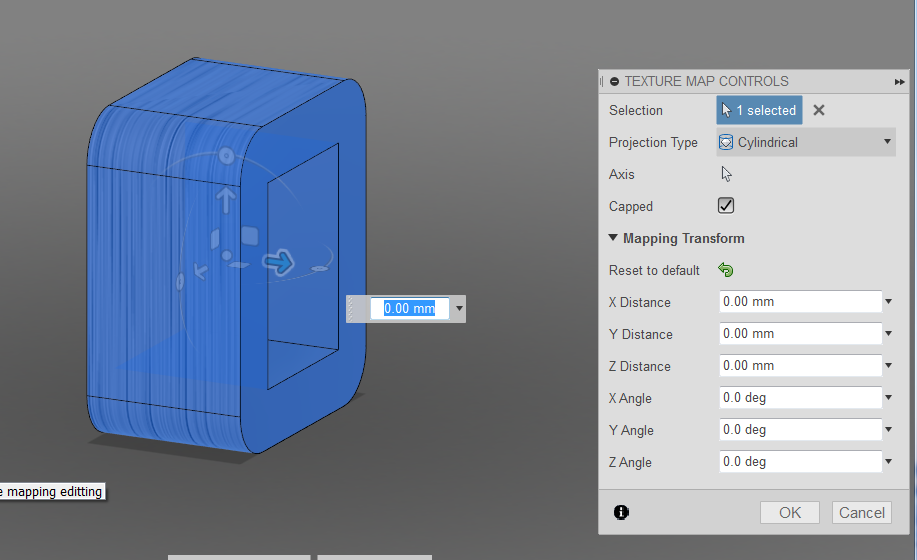Open the viewport value field dropdown arrow
917x560 pixels.
coord(459,309)
